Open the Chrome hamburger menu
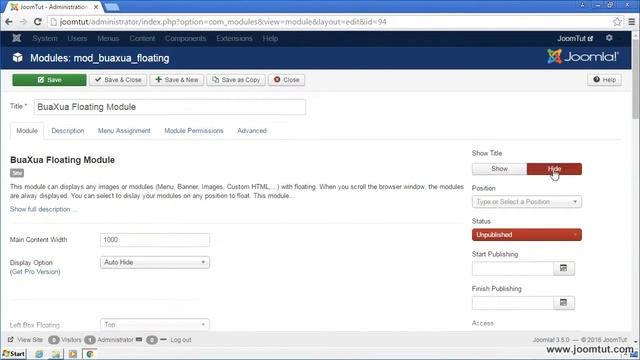The height and width of the screenshot is (360, 640). coord(632,22)
